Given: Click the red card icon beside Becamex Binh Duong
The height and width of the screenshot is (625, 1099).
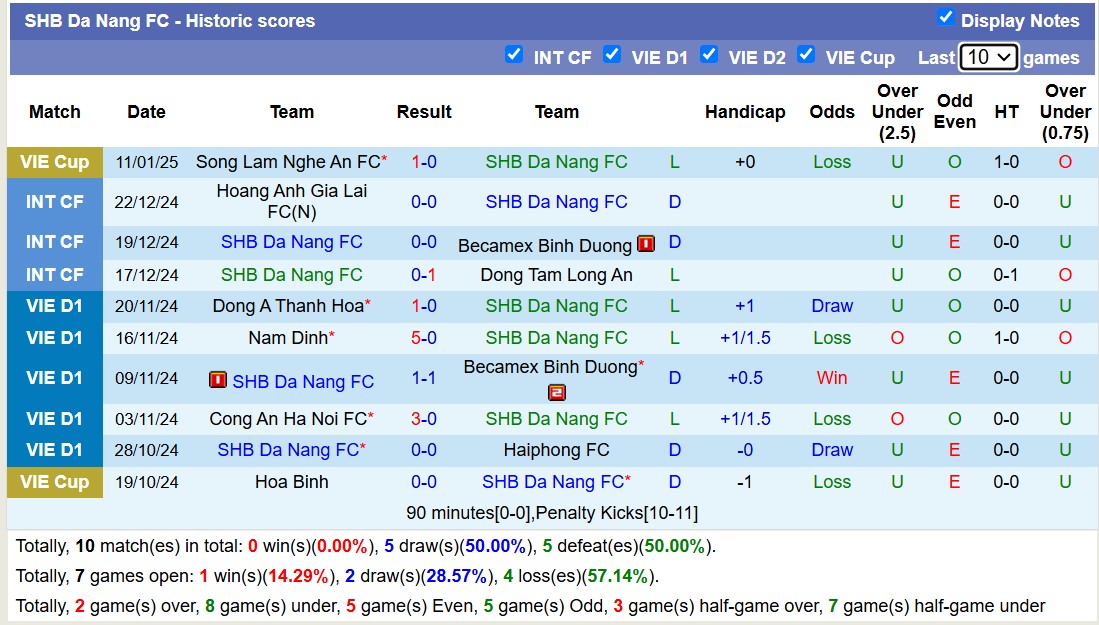Looking at the screenshot, I should point(645,243).
